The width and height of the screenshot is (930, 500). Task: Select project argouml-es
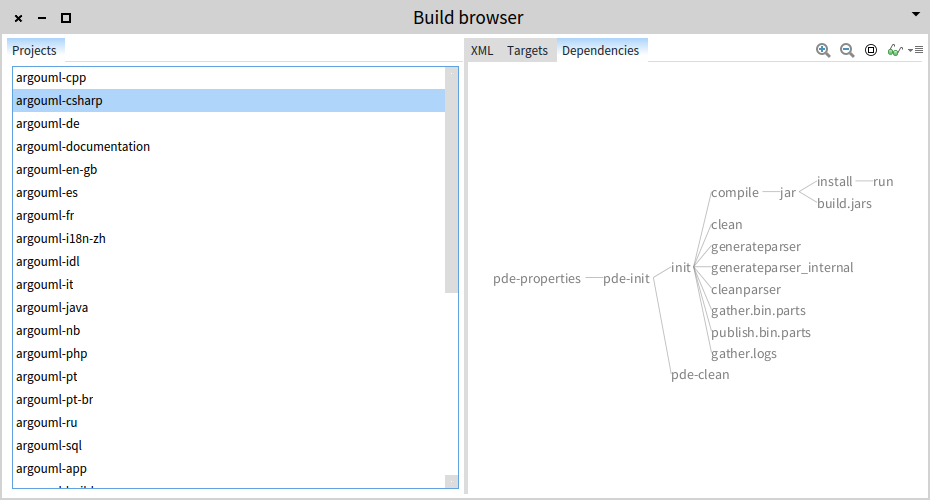(x=229, y=193)
